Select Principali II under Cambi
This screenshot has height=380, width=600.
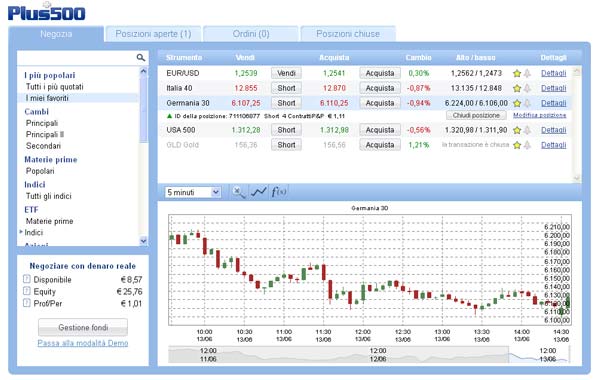[45, 135]
